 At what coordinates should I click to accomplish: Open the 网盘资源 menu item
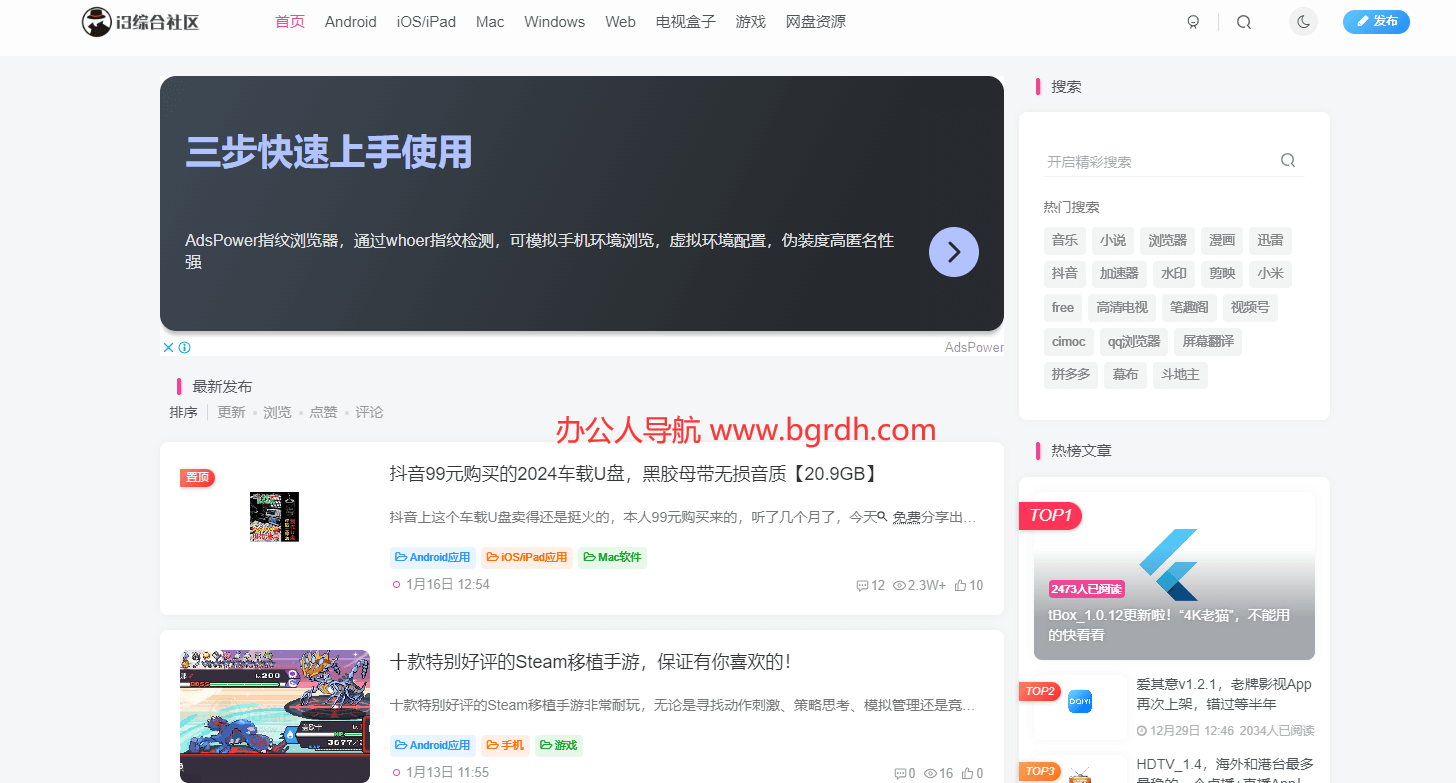pyautogui.click(x=815, y=21)
